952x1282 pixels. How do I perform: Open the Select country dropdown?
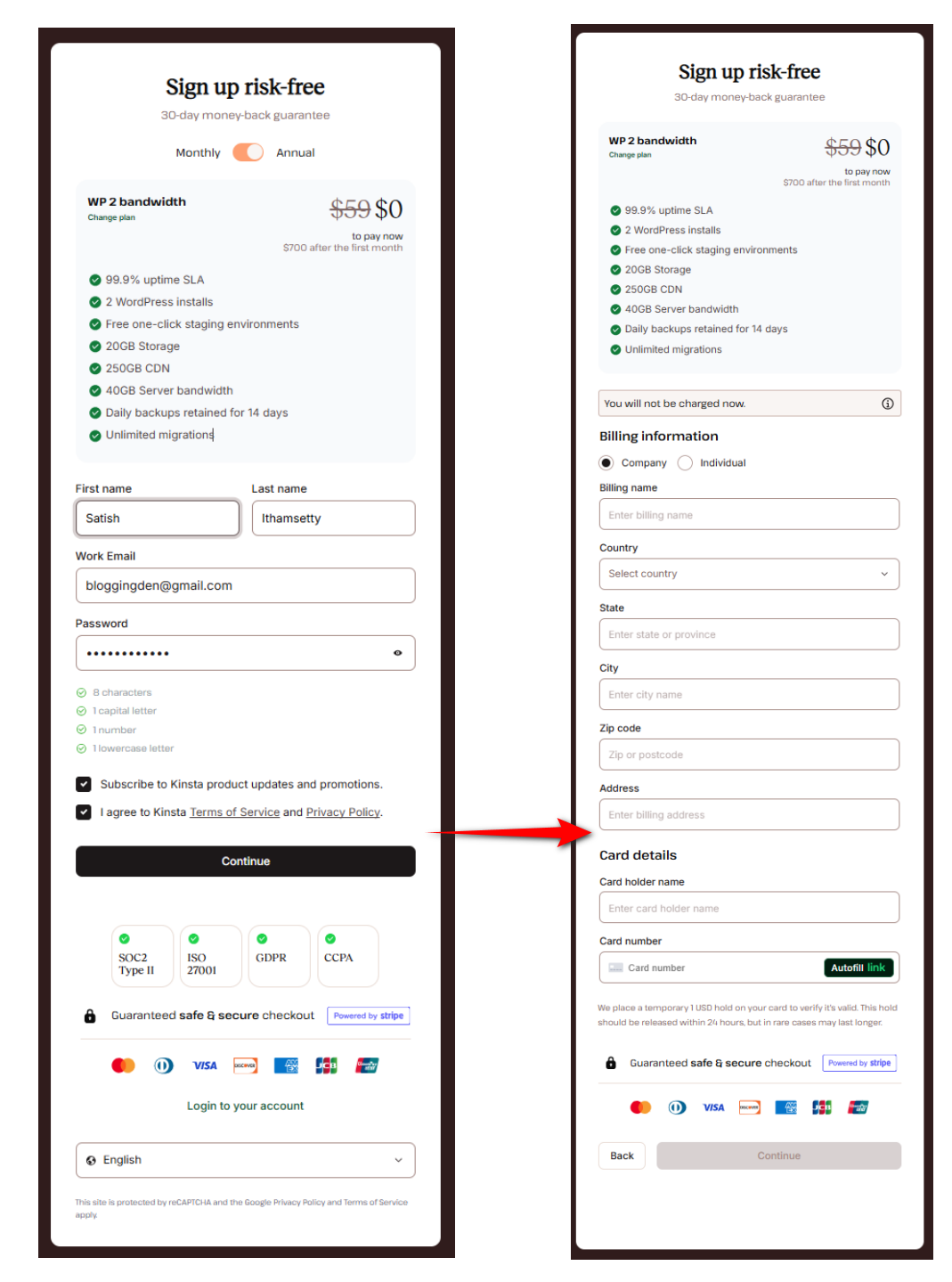click(x=749, y=574)
